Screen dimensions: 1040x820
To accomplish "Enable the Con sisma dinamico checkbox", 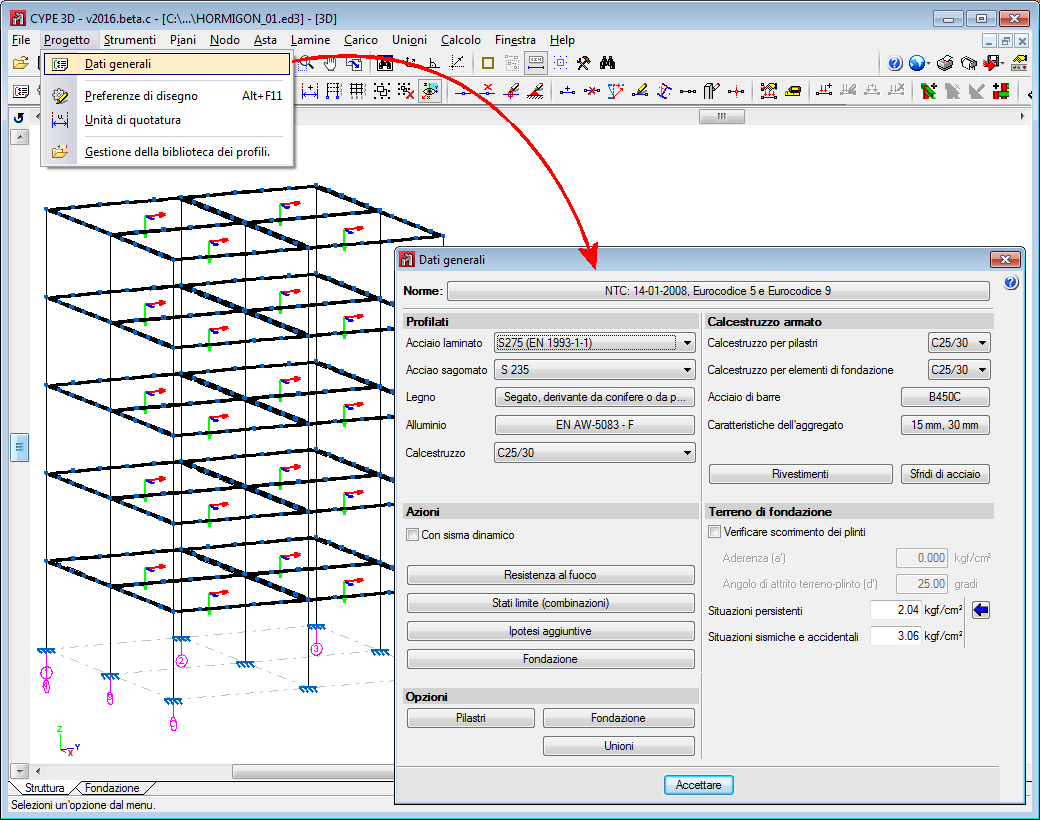I will (413, 535).
